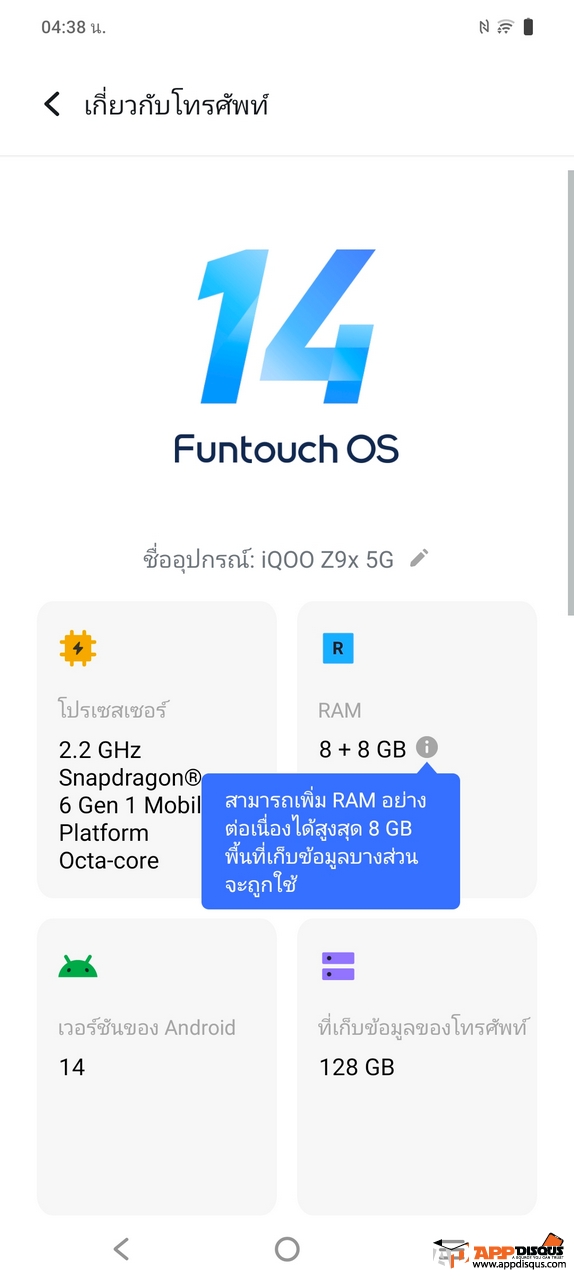This screenshot has width=574, height=1280.
Task: Open the processor info card
Action: coord(157,749)
